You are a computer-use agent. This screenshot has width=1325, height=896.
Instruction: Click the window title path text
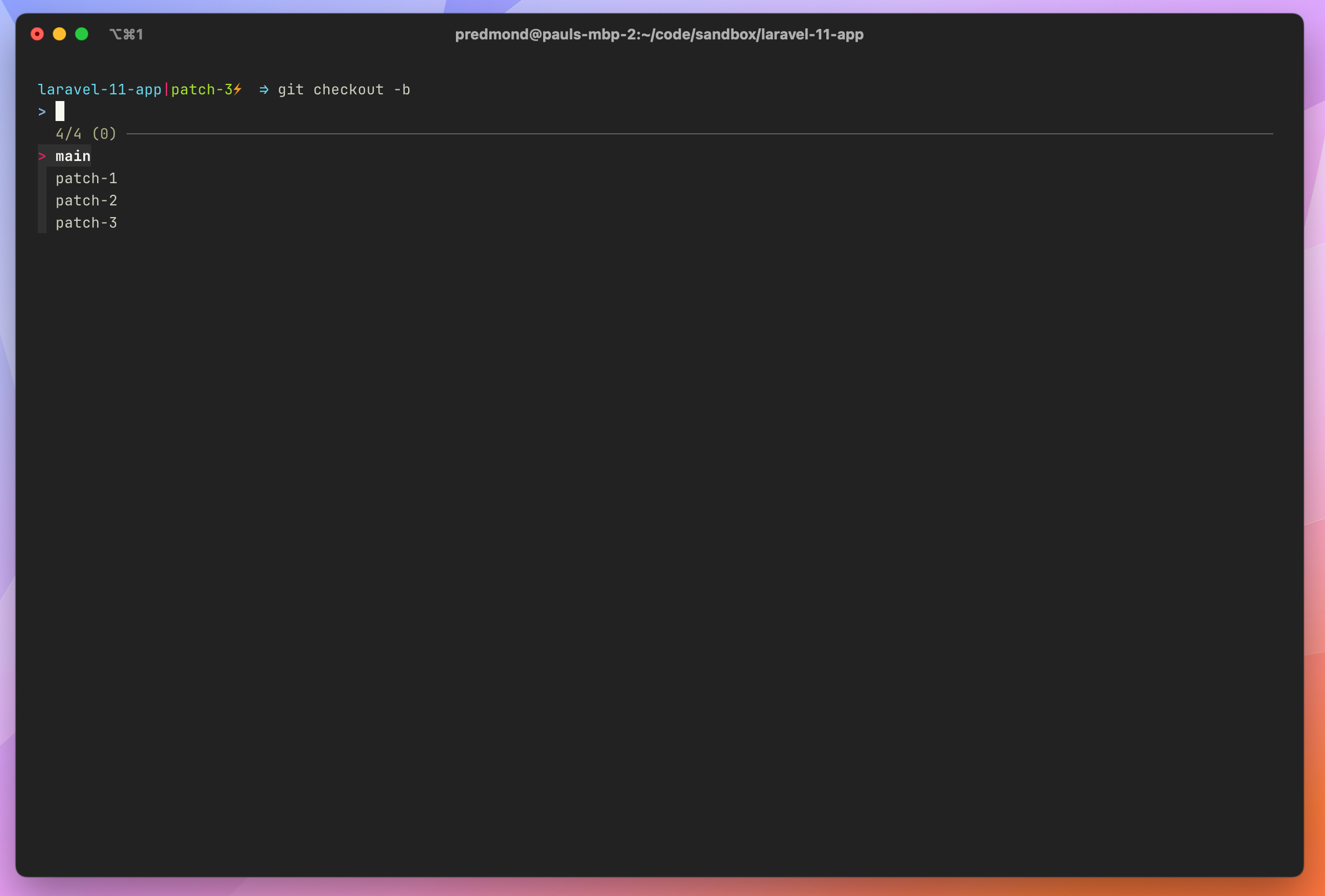coord(659,34)
